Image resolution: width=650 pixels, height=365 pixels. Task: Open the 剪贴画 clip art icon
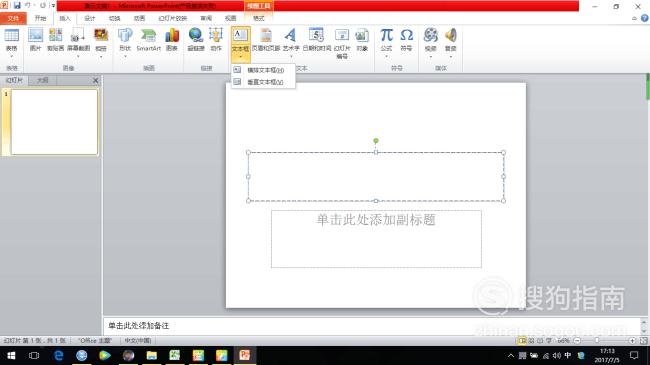[56, 35]
